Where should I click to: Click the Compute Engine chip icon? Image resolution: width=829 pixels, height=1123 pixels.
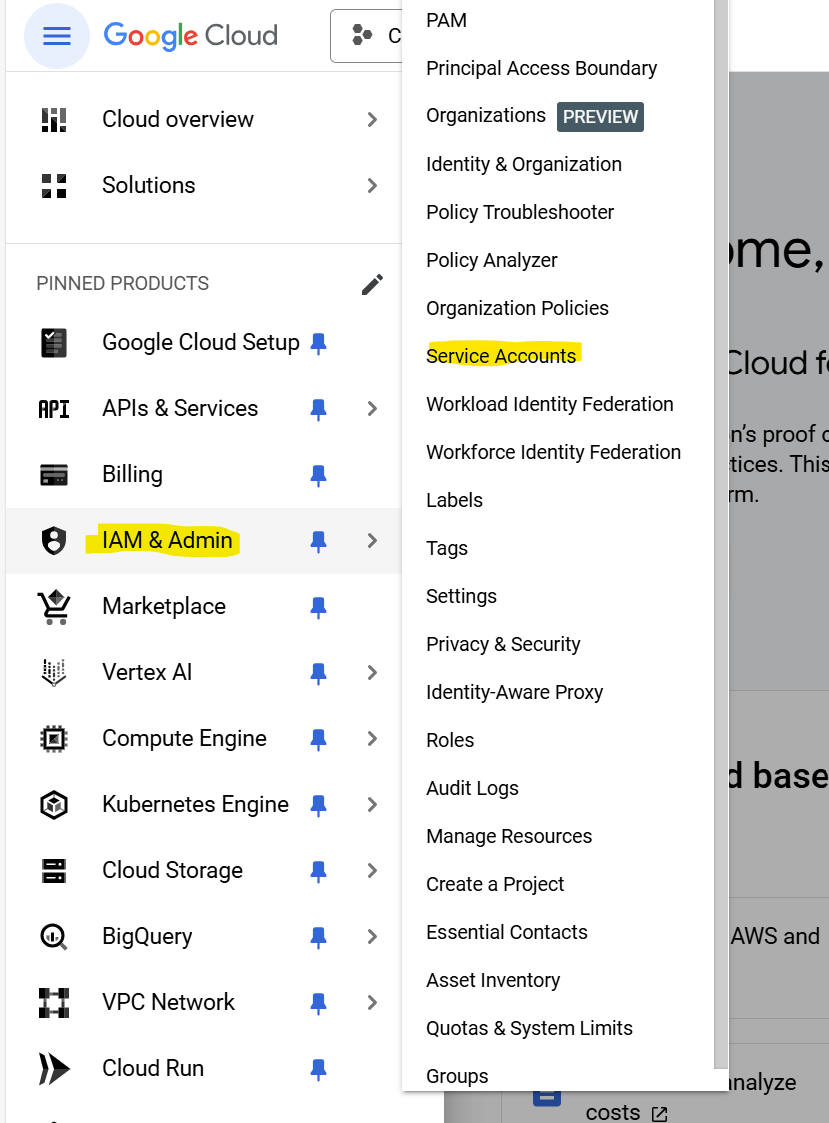54,738
